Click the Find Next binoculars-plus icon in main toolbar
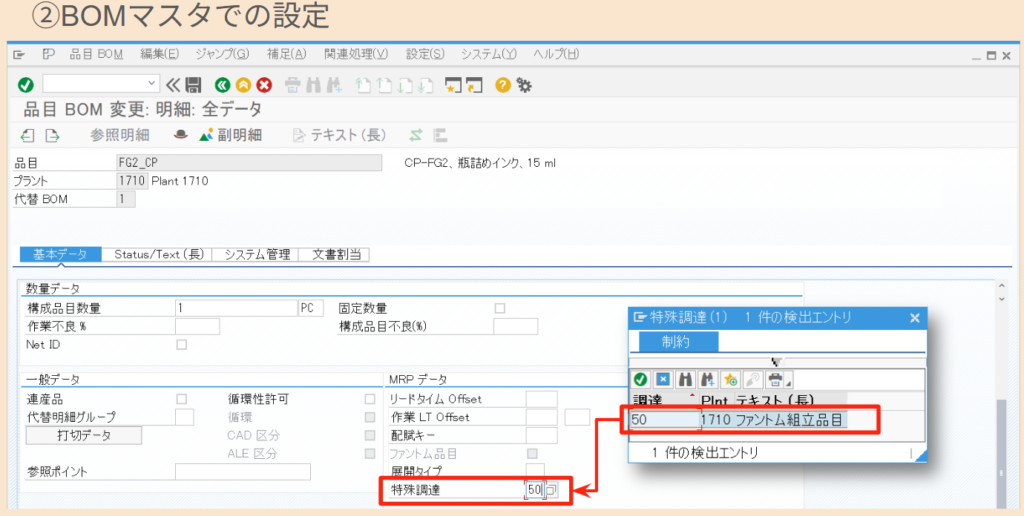 point(335,84)
